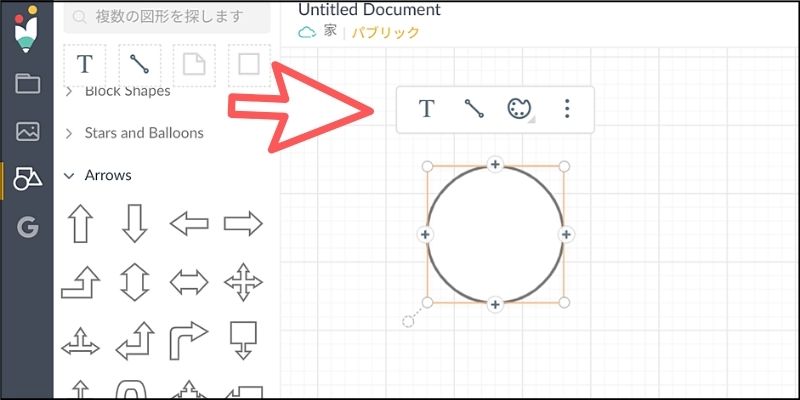Select the shapes library sidebar icon
800x400 pixels.
27,178
